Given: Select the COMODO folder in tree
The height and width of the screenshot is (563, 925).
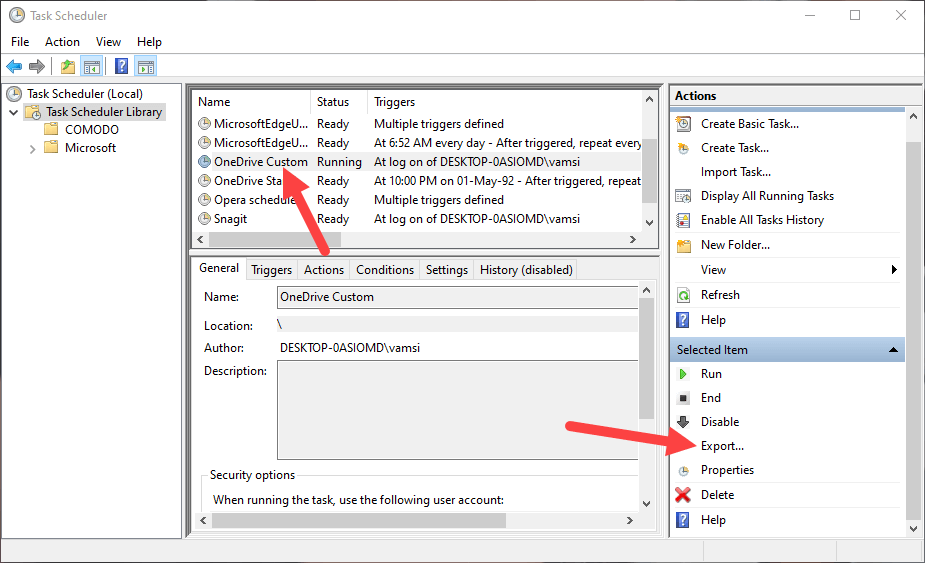Looking at the screenshot, I should (91, 129).
